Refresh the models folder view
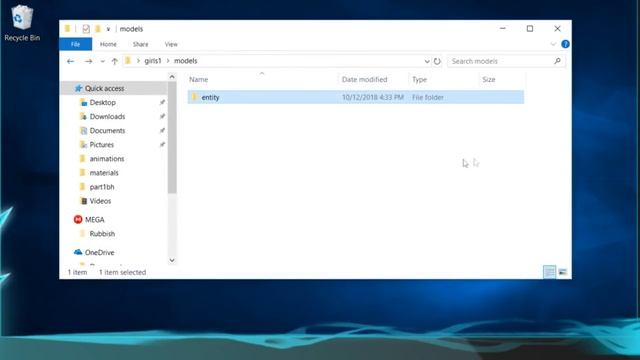The height and width of the screenshot is (360, 640). click(x=437, y=61)
